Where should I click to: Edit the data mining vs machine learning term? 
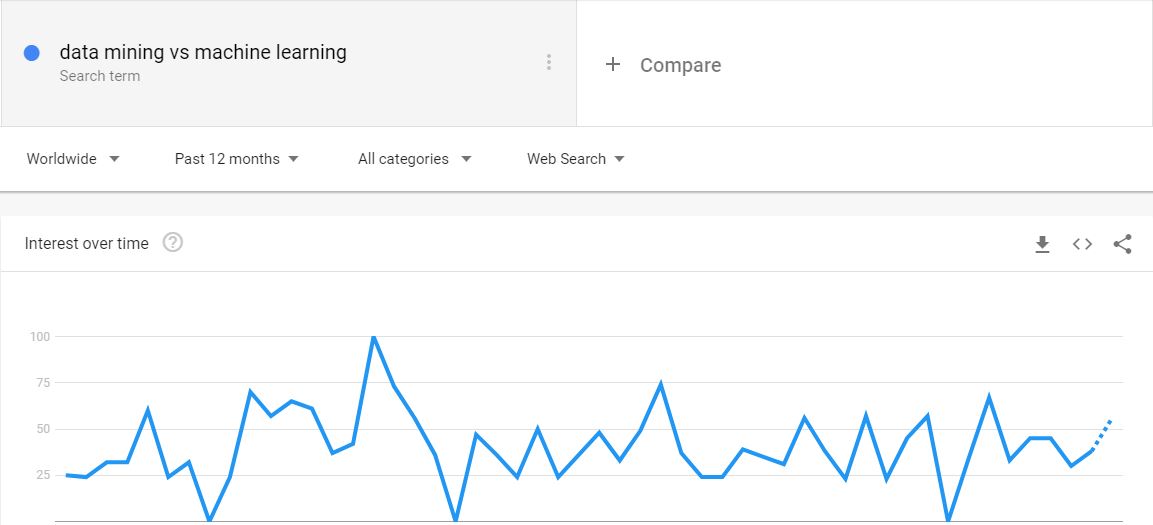[x=203, y=52]
